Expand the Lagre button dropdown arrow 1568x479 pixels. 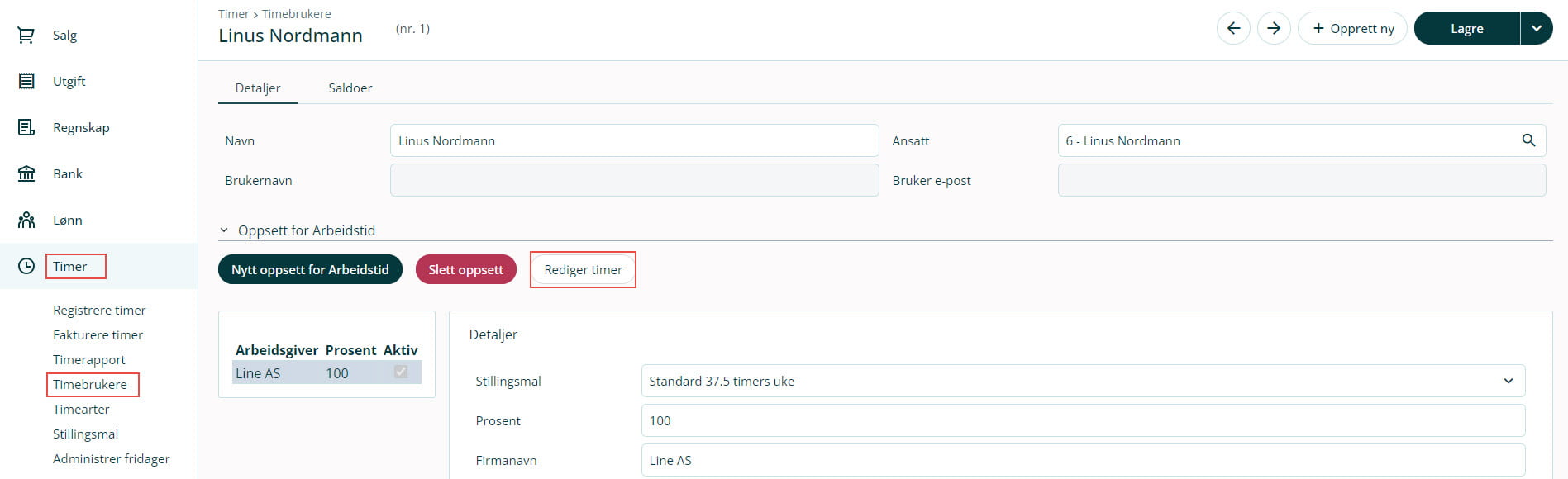(1536, 29)
